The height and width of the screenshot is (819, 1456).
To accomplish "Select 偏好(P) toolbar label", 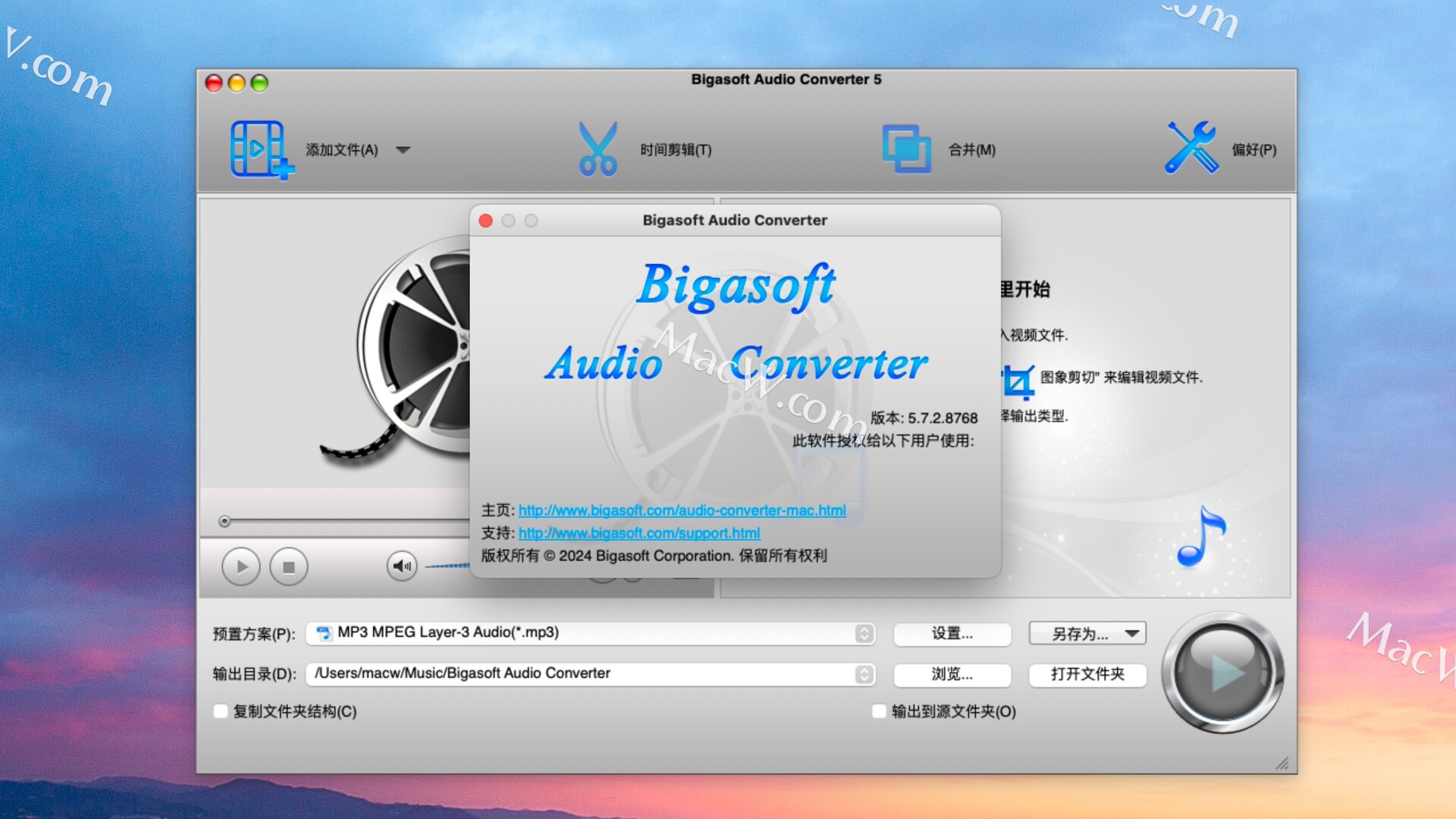I will pos(1254,150).
